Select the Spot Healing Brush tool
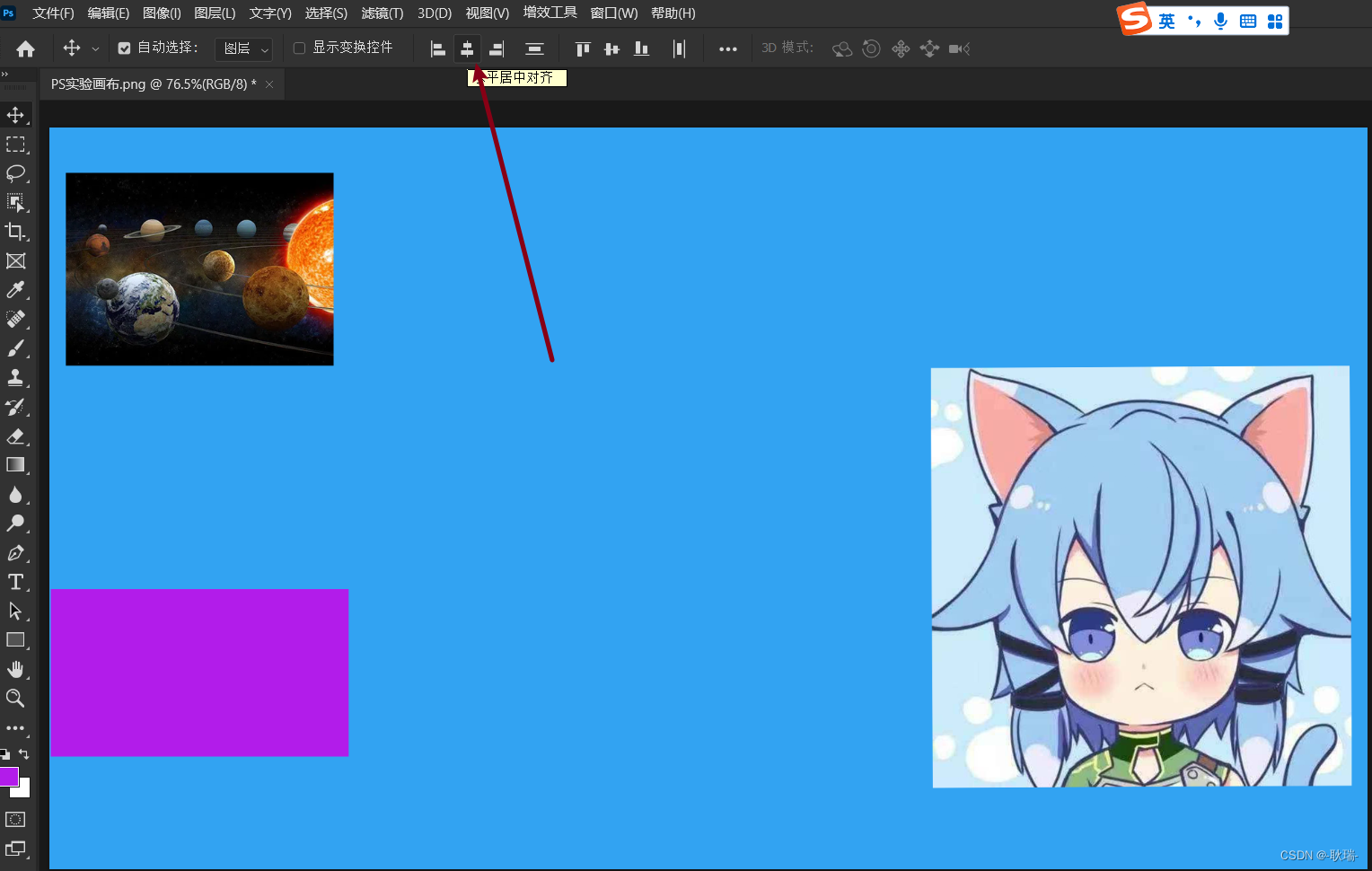 15,319
